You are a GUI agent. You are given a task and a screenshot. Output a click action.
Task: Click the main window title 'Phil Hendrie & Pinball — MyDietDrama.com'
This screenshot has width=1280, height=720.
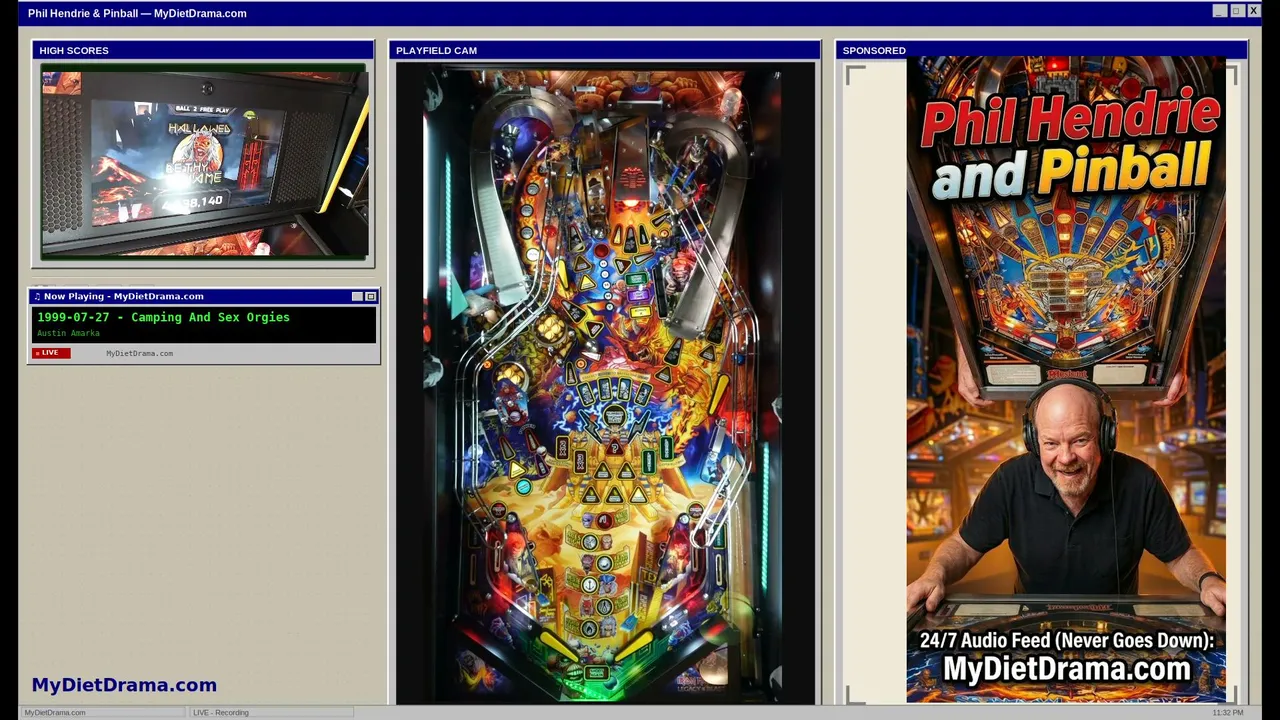[137, 13]
